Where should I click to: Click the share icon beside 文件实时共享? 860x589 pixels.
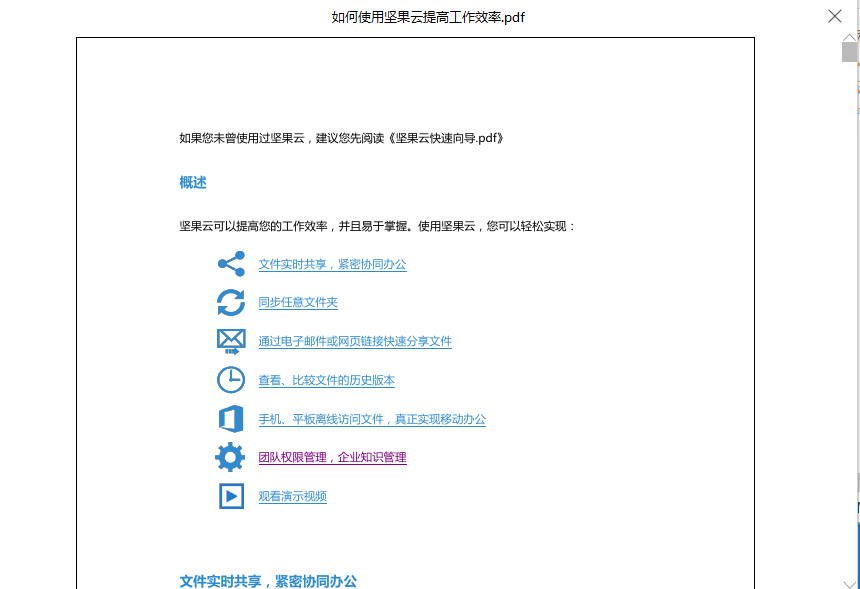click(231, 264)
